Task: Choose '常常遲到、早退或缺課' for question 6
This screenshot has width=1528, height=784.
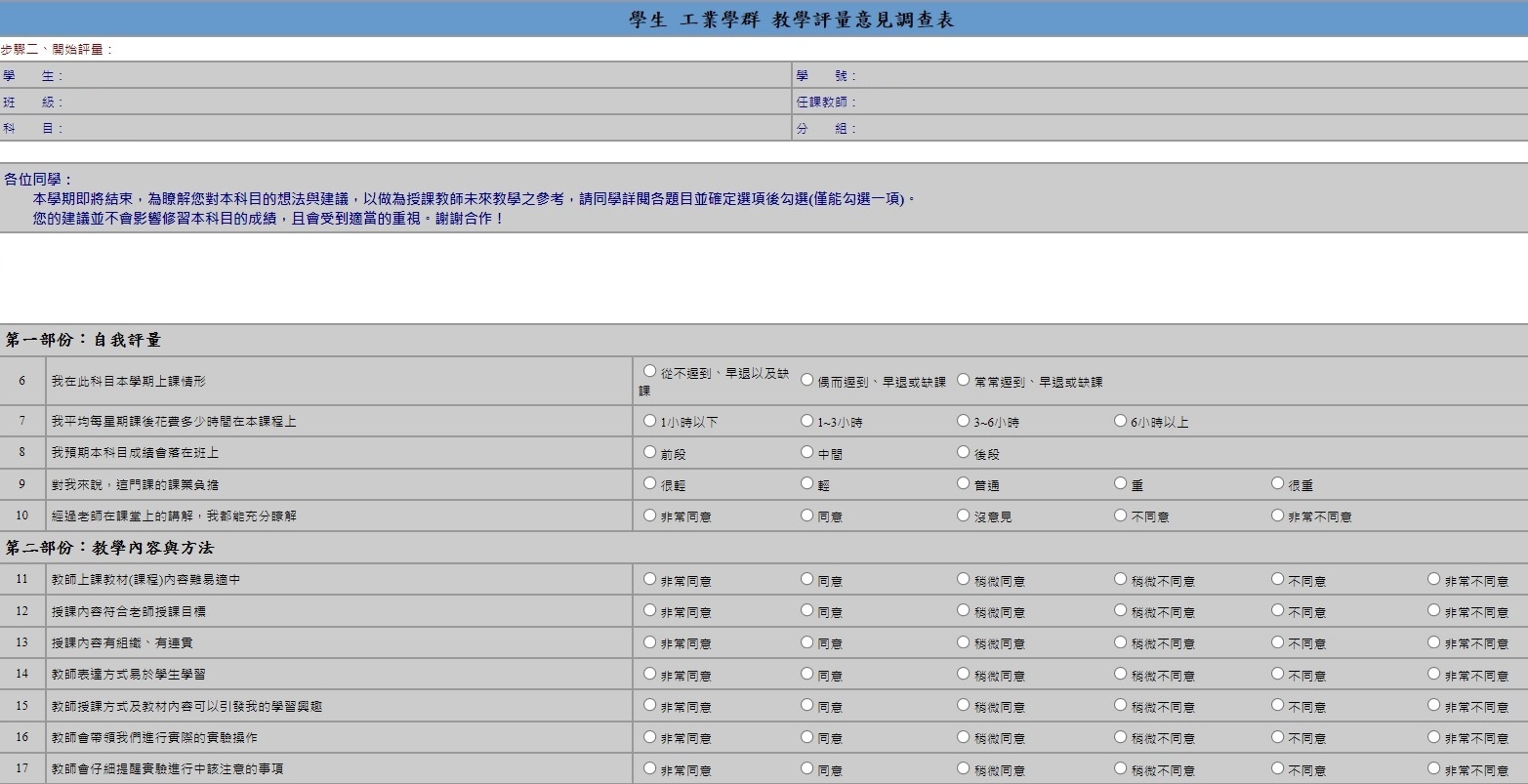Action: pos(964,380)
